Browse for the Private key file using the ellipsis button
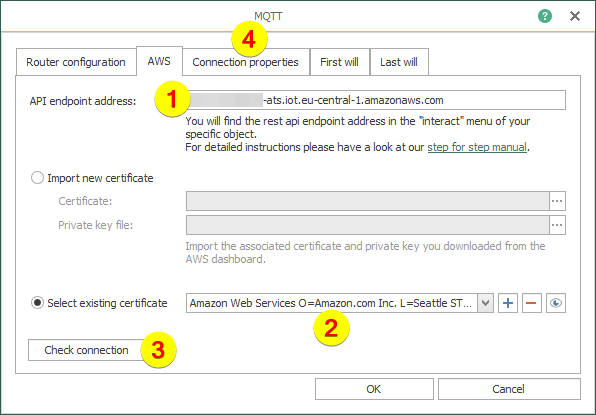This screenshot has width=596, height=415. [x=557, y=225]
